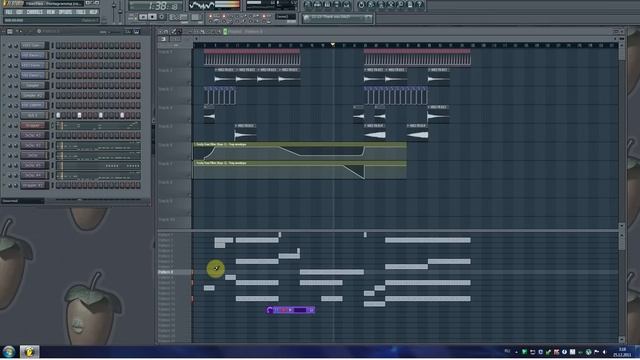640x360 pixels.
Task: Click the FL Studio taskbar icon
Action: click(x=29, y=351)
